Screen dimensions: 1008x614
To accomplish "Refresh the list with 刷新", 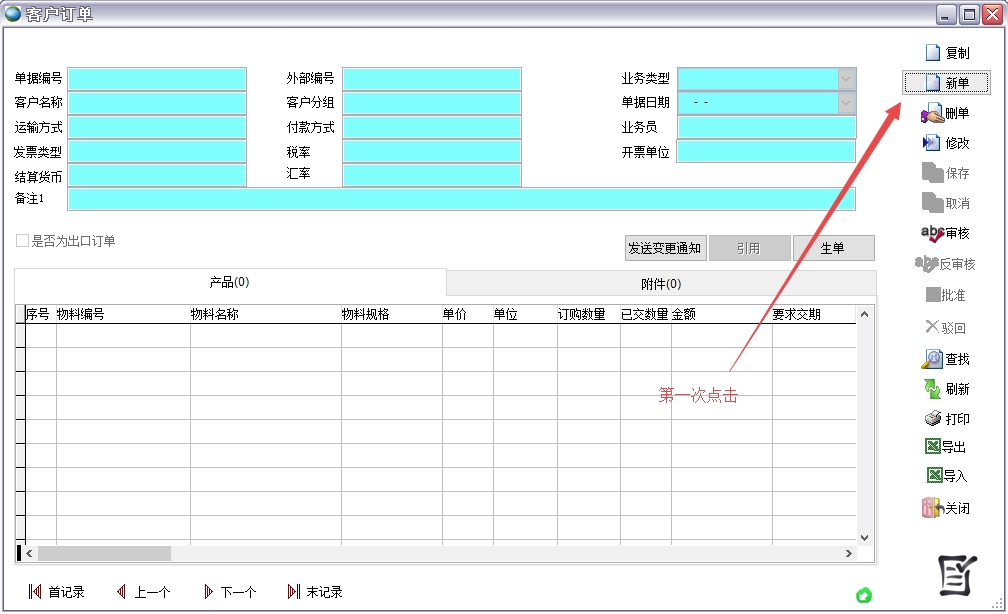I will tap(945, 389).
